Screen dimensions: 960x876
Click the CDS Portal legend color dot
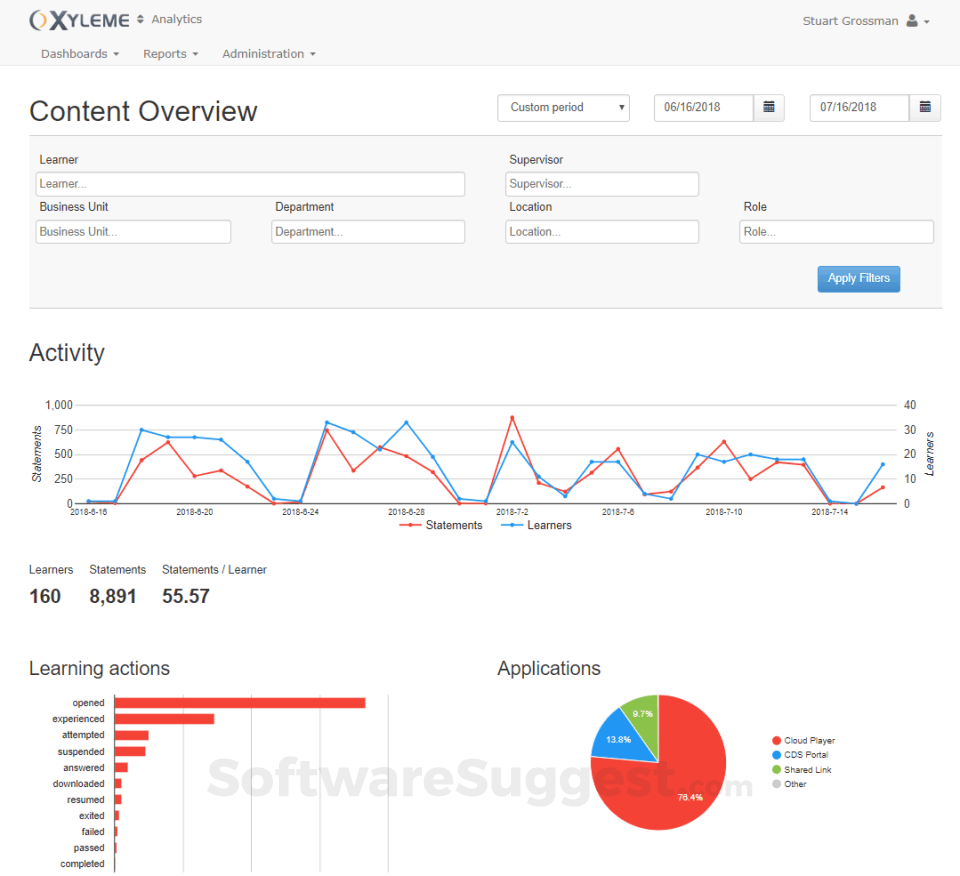click(x=776, y=755)
